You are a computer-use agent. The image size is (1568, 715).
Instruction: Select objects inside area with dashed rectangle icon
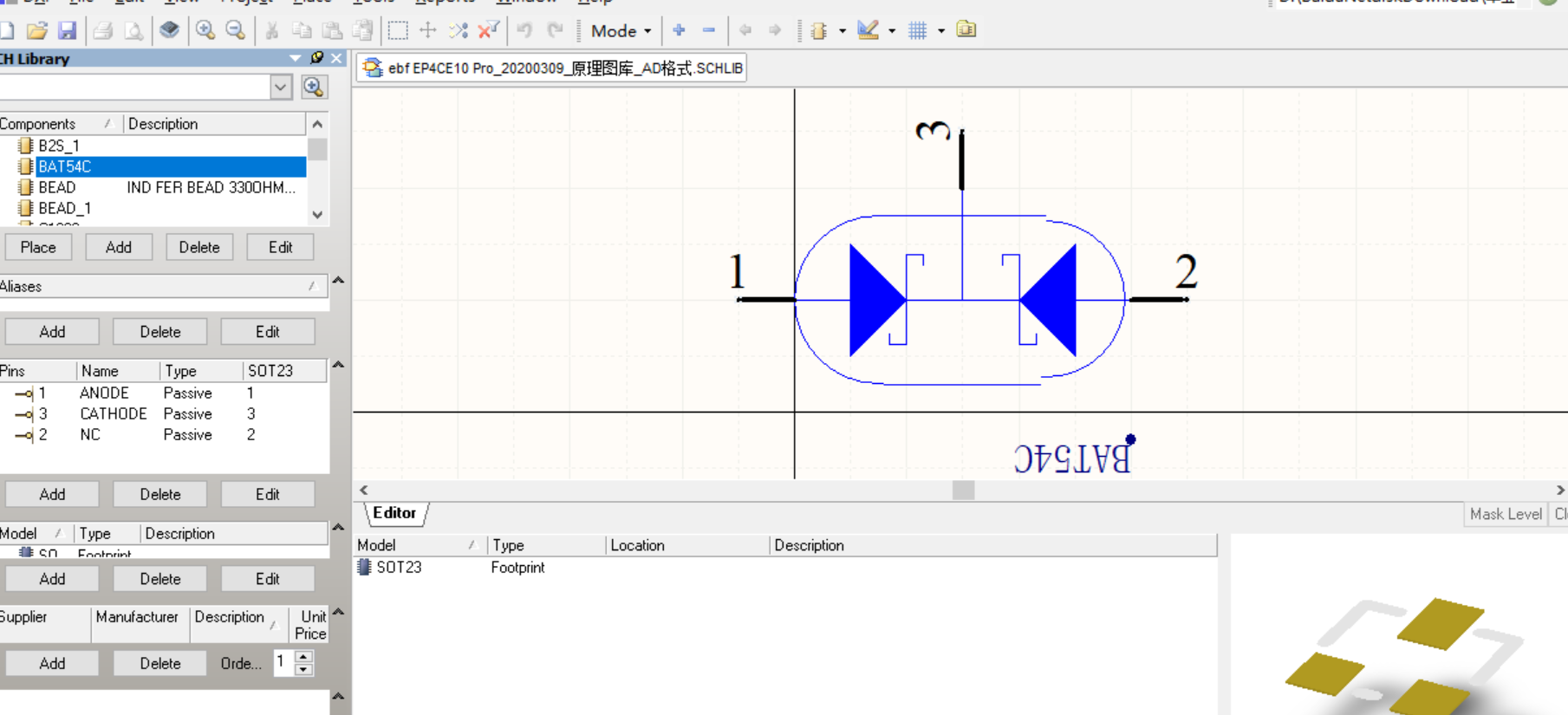click(398, 30)
